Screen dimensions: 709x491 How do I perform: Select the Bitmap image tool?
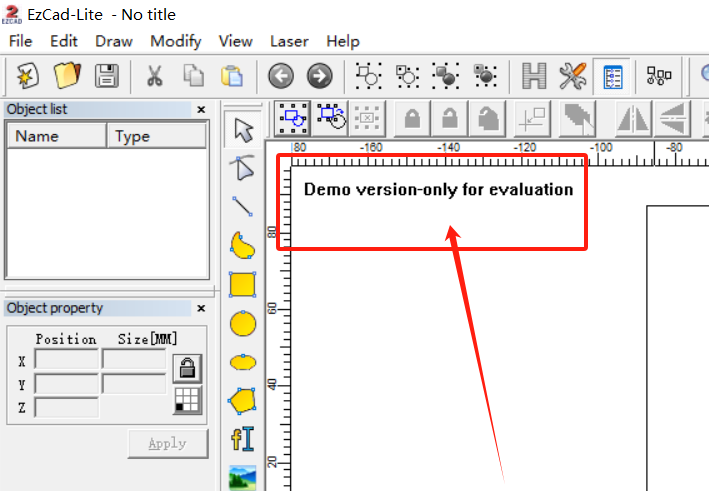point(243,477)
